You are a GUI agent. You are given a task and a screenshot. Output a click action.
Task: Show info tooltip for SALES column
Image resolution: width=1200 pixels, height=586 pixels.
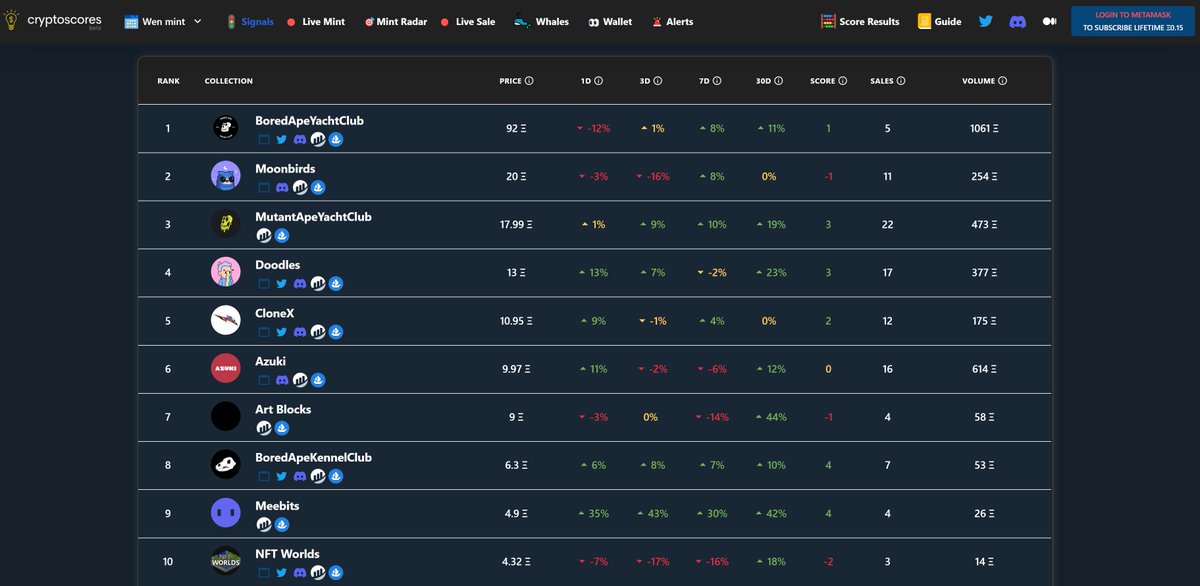point(902,81)
